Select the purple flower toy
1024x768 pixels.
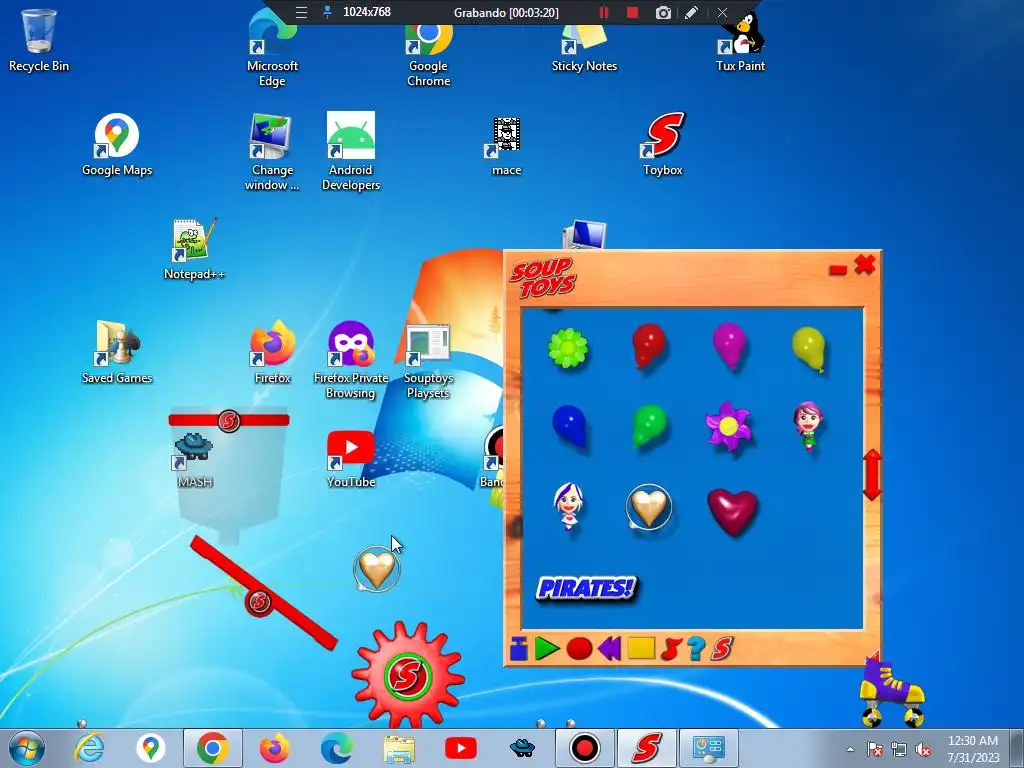(728, 426)
